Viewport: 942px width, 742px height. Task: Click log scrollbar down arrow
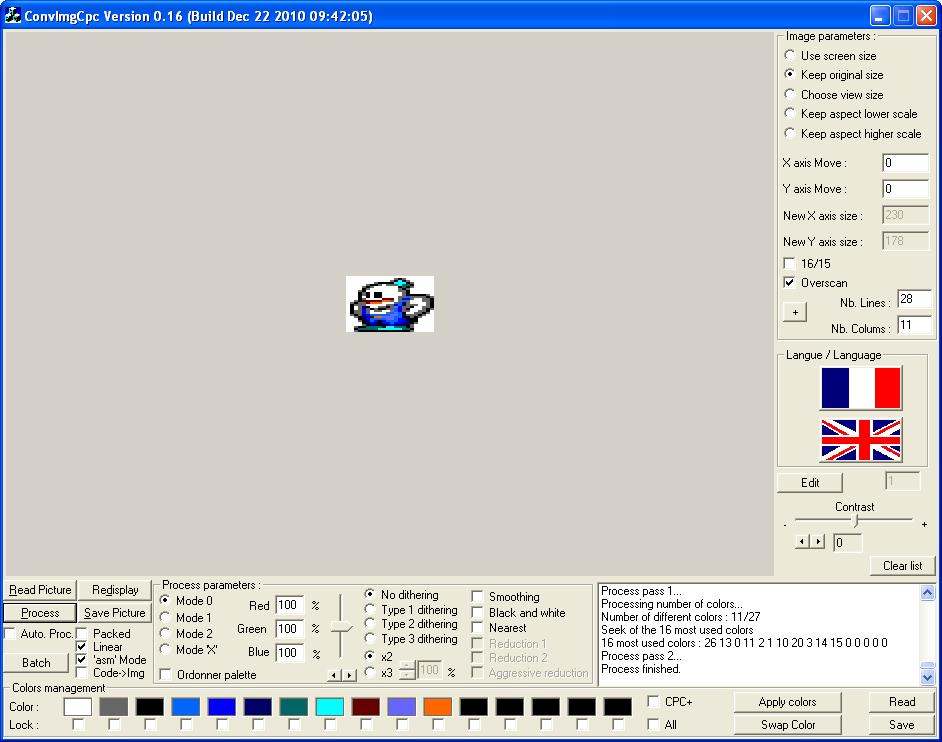click(x=927, y=677)
